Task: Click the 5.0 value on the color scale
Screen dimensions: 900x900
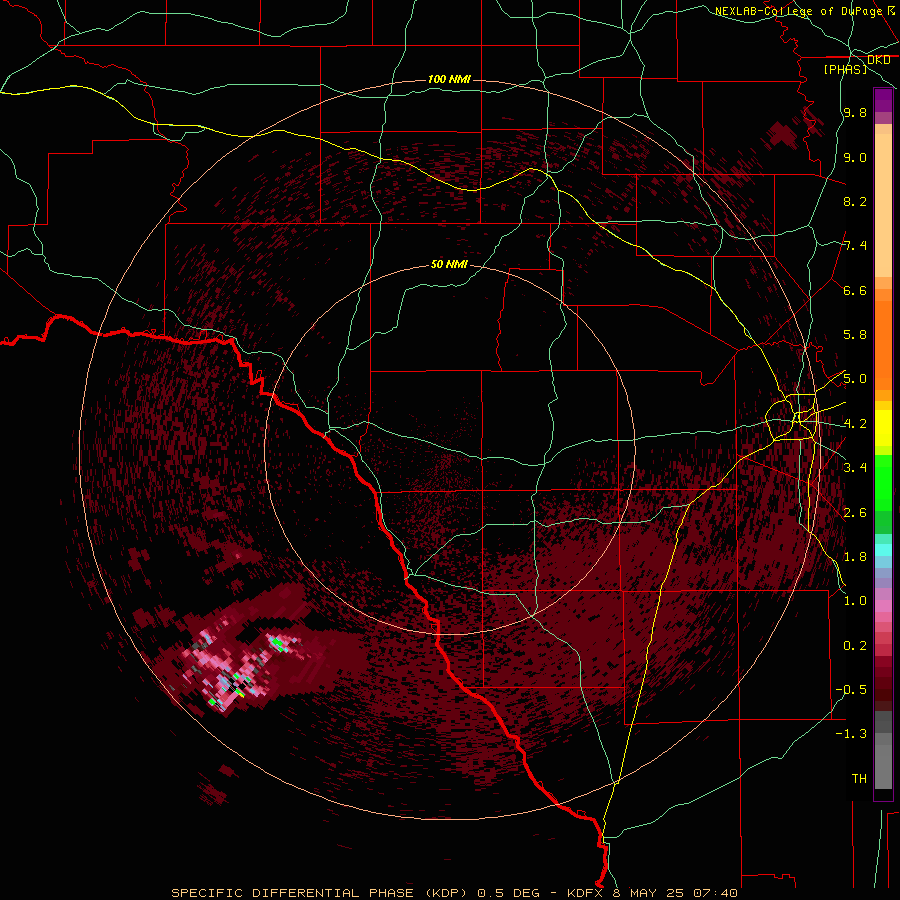Action: coord(855,379)
